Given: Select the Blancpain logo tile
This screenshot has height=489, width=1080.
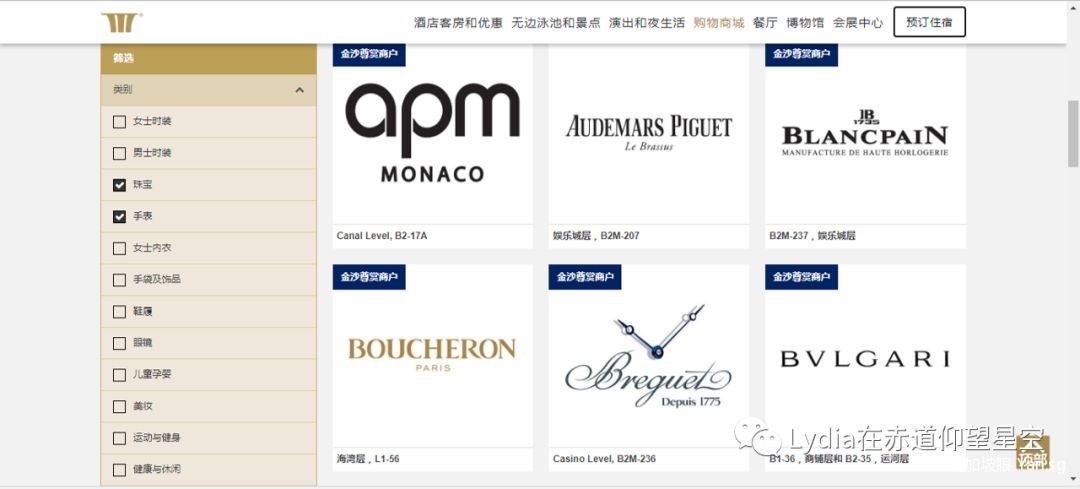Looking at the screenshot, I should tap(865, 145).
